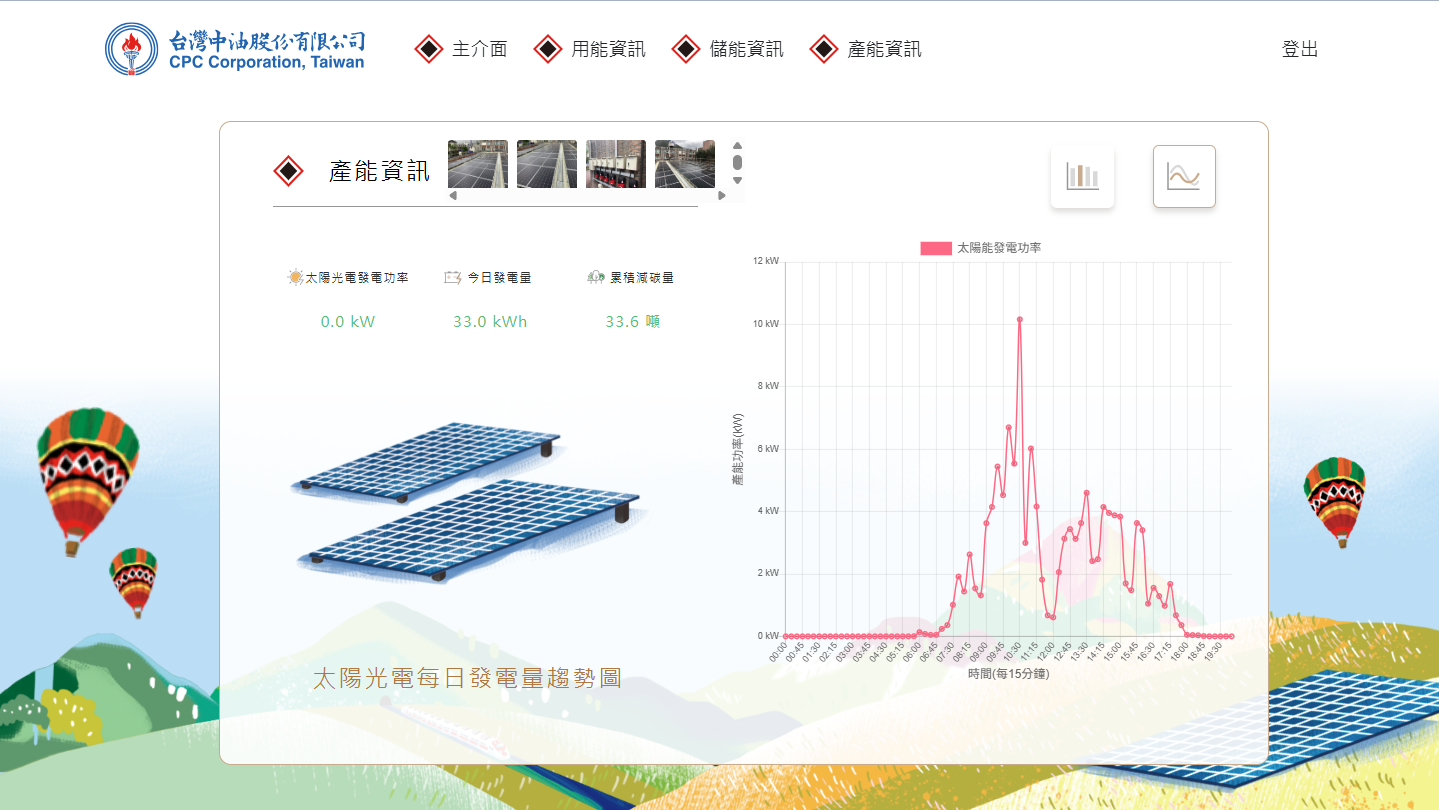
Task: Select the first solar panel thumbnail
Action: point(478,164)
